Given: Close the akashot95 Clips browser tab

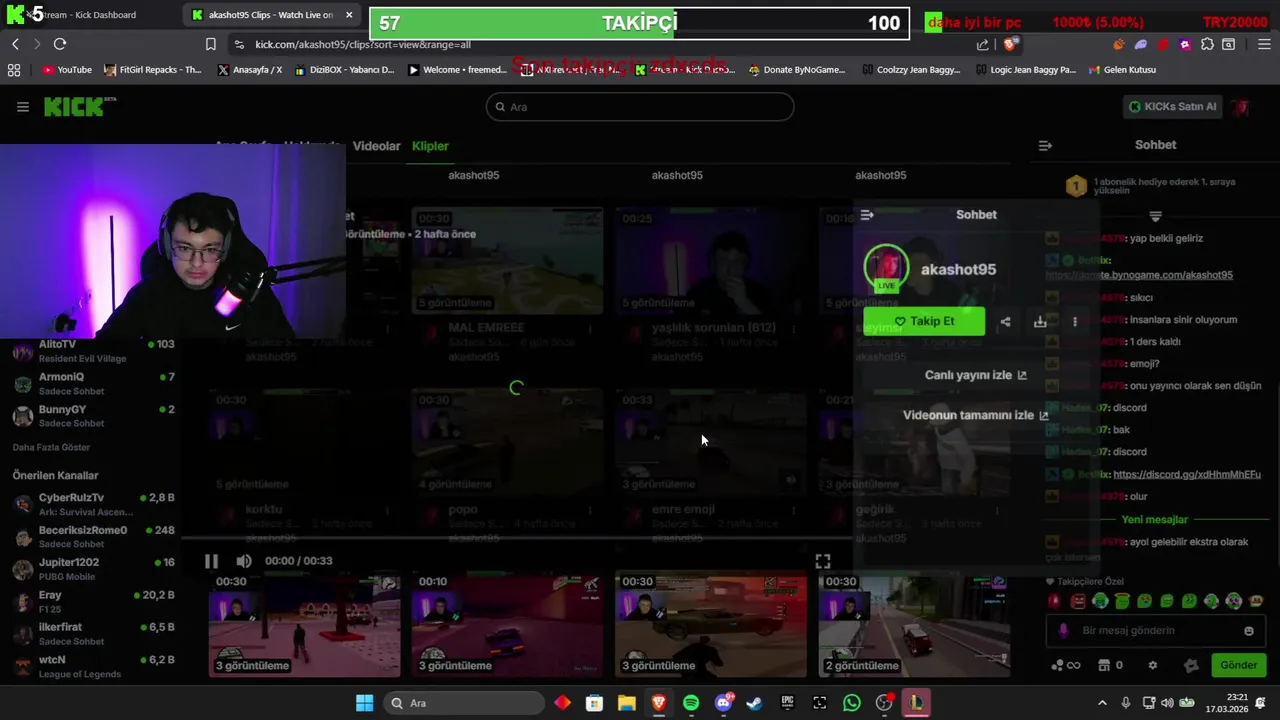Looking at the screenshot, I should (349, 15).
